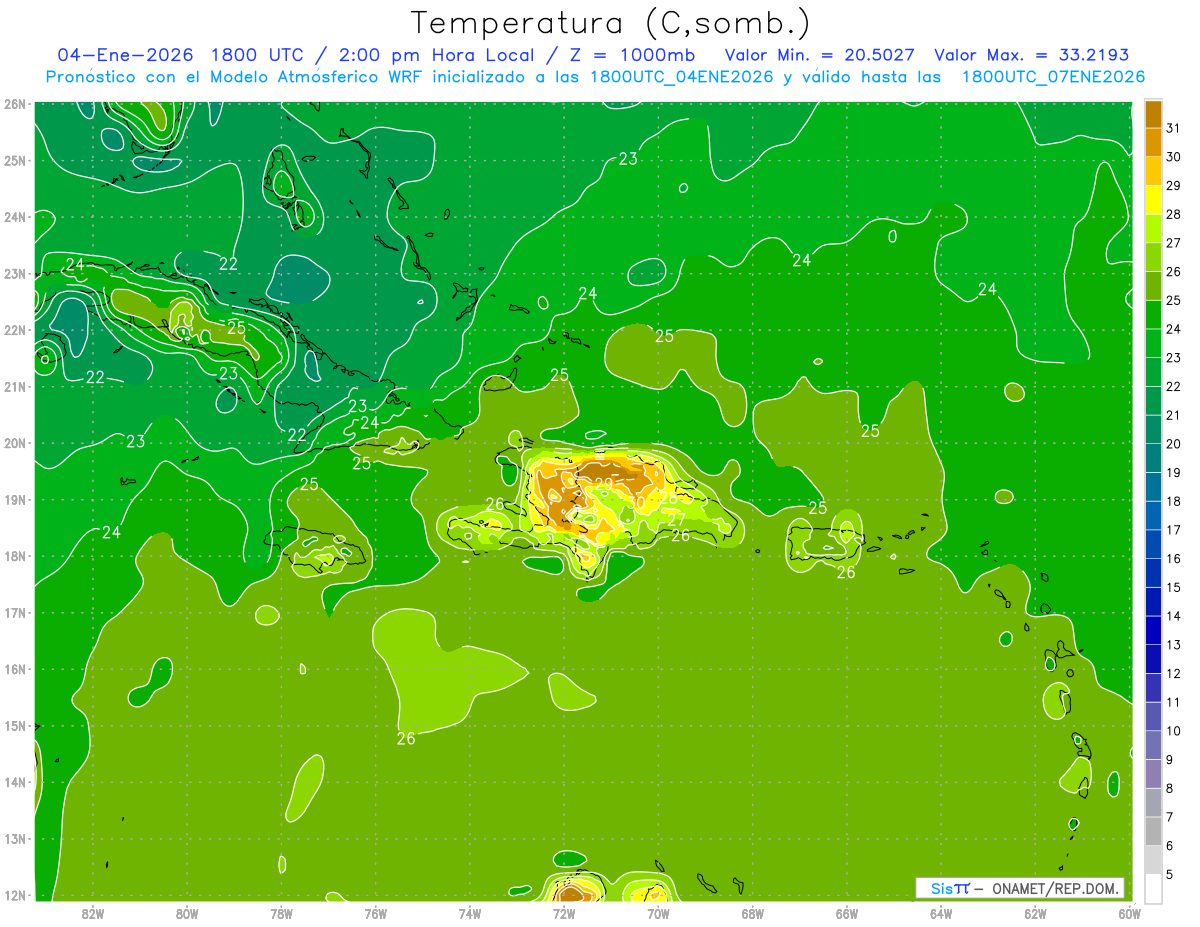This screenshot has height=927, width=1200.
Task: Click longitude label '64W'
Action: [x=941, y=913]
